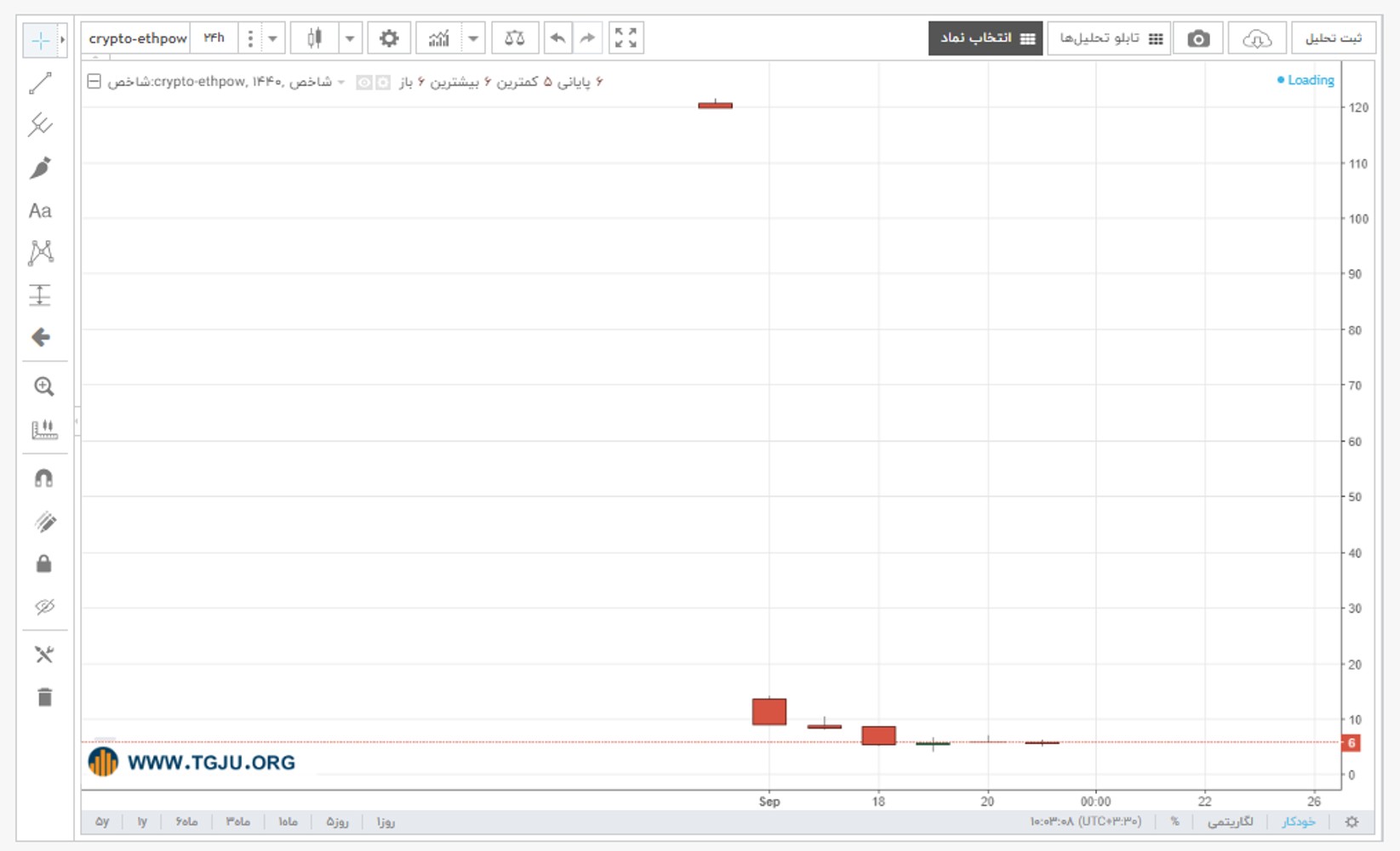Select the candlestick chart style icon
Screen dimensions: 1400x851
point(315,38)
